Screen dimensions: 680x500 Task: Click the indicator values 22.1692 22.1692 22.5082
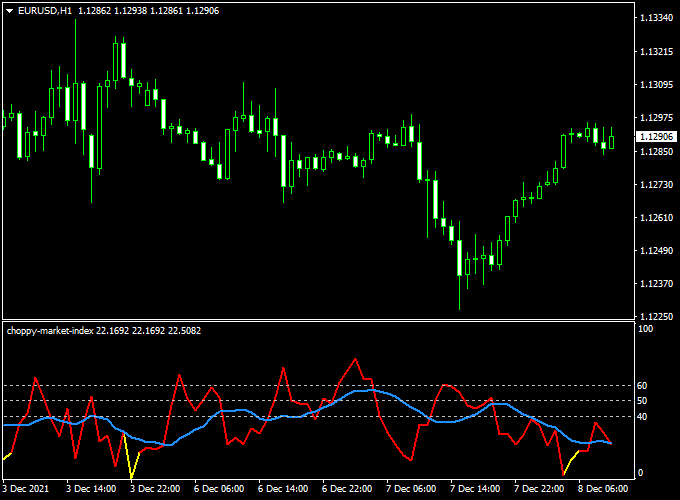[x=149, y=331]
